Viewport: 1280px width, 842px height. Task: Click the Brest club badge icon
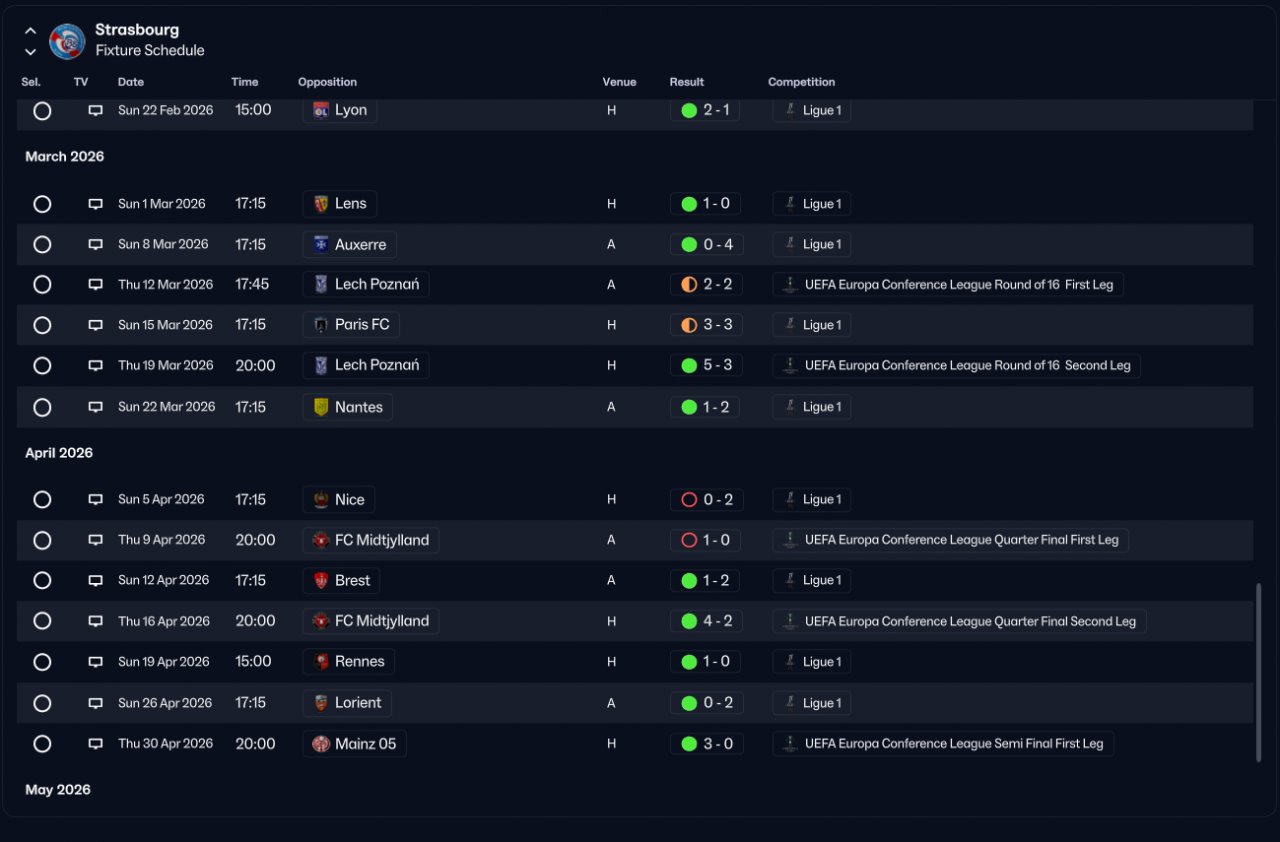pyautogui.click(x=321, y=580)
